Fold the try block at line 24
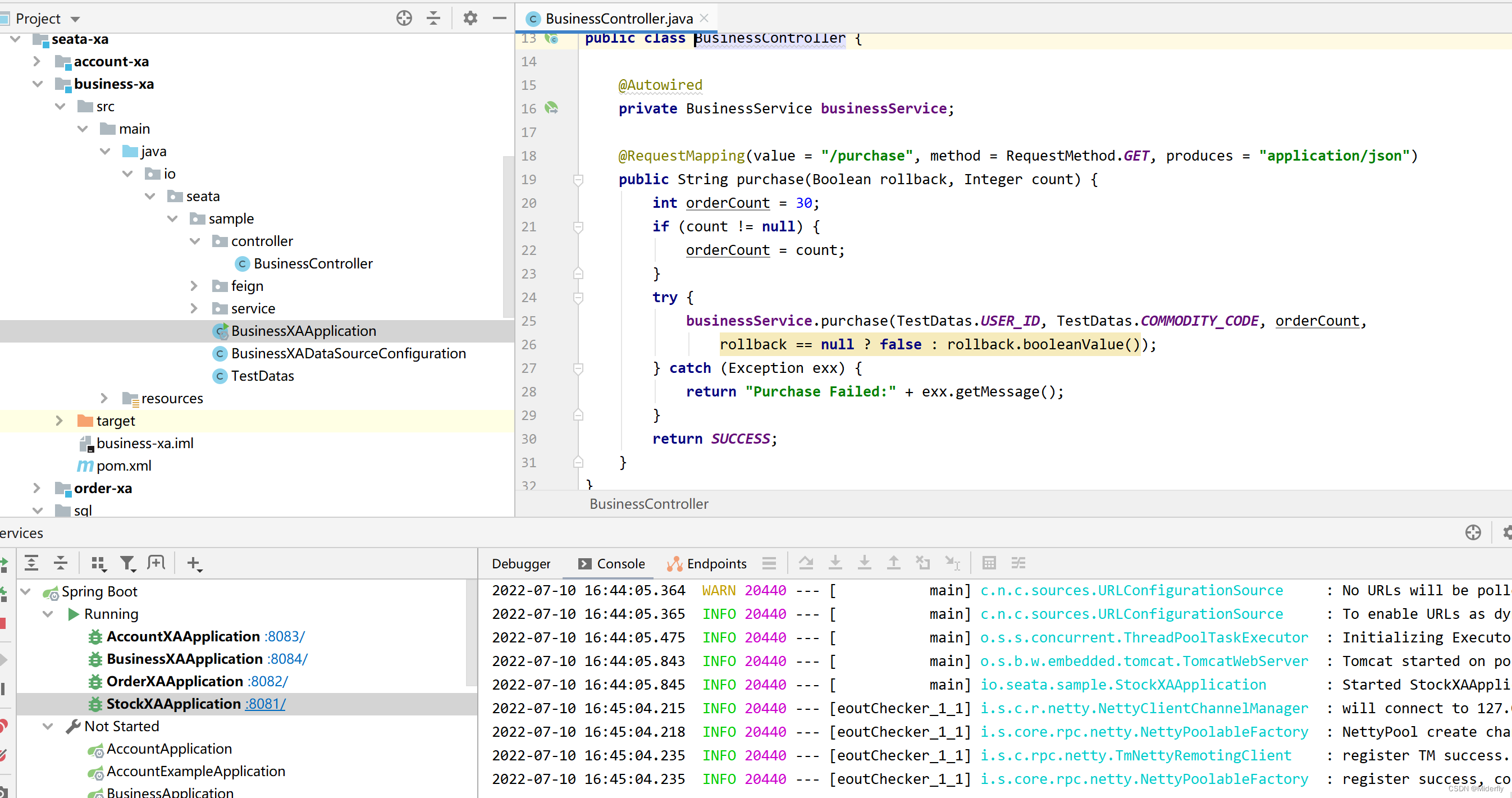Screen dimensions: 1512x798 coord(578,298)
